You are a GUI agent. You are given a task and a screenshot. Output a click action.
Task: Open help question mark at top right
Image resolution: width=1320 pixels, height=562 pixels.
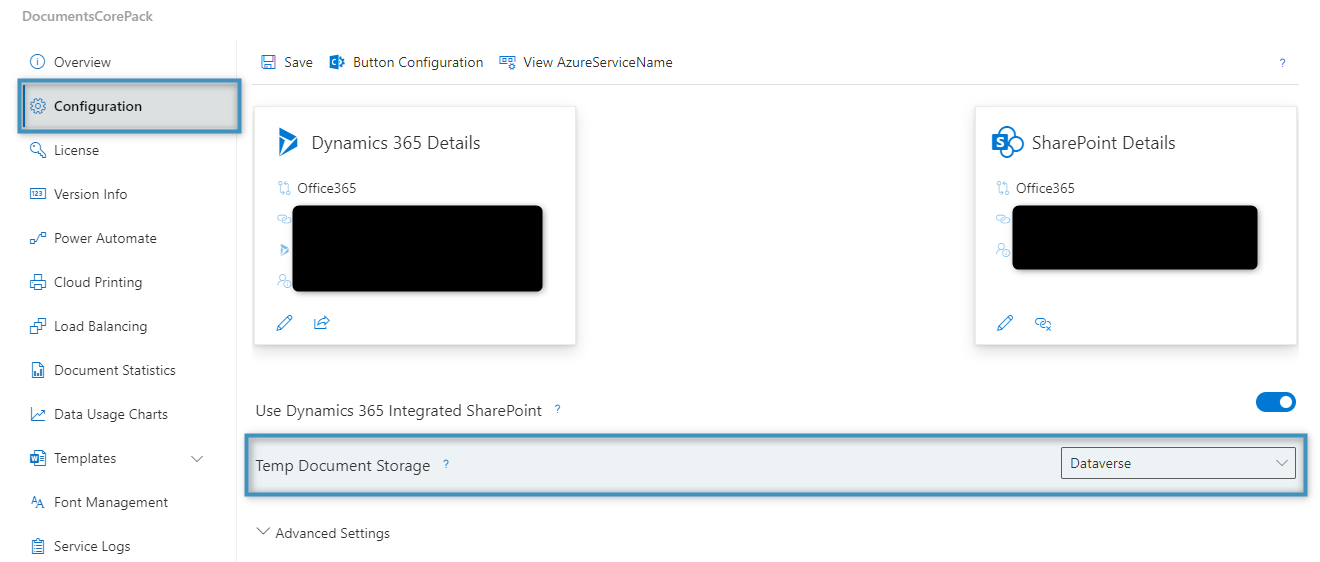1283,63
